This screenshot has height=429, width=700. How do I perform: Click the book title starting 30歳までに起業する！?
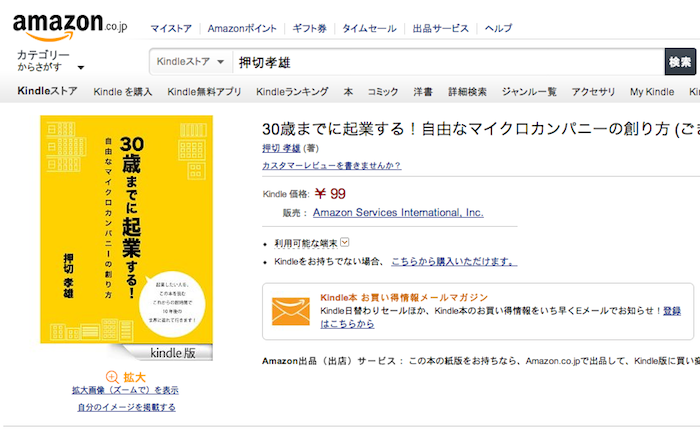pos(481,129)
